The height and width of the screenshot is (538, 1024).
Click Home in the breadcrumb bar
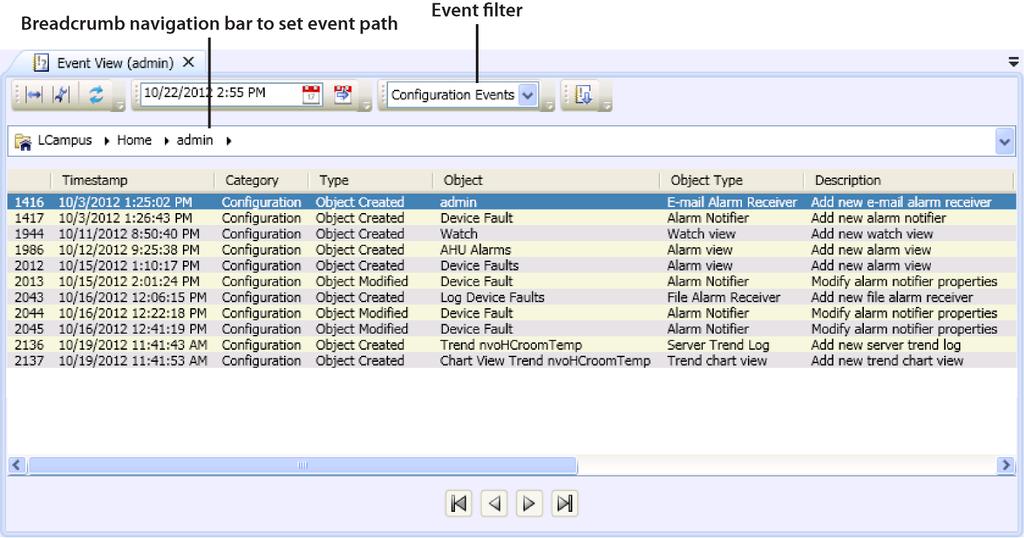(x=135, y=140)
